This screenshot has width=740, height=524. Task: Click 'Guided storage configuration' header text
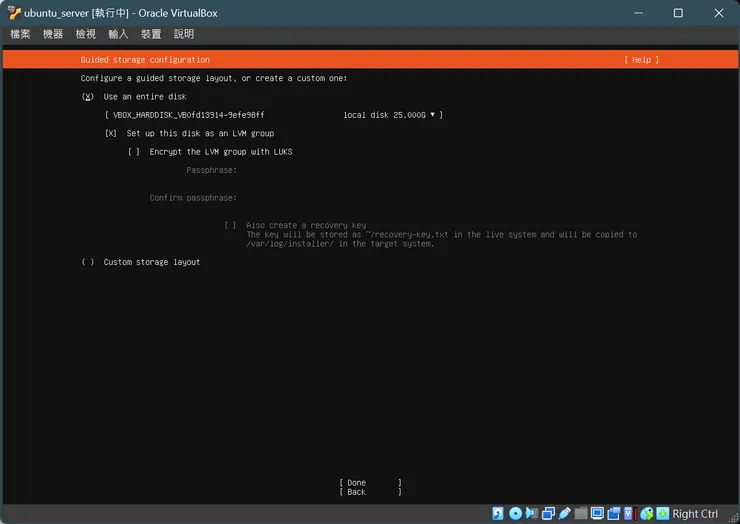145,60
